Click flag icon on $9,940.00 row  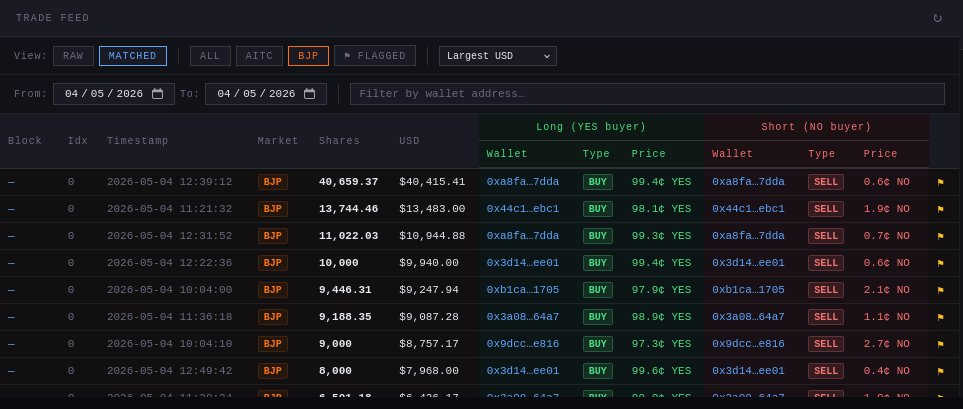click(940, 263)
